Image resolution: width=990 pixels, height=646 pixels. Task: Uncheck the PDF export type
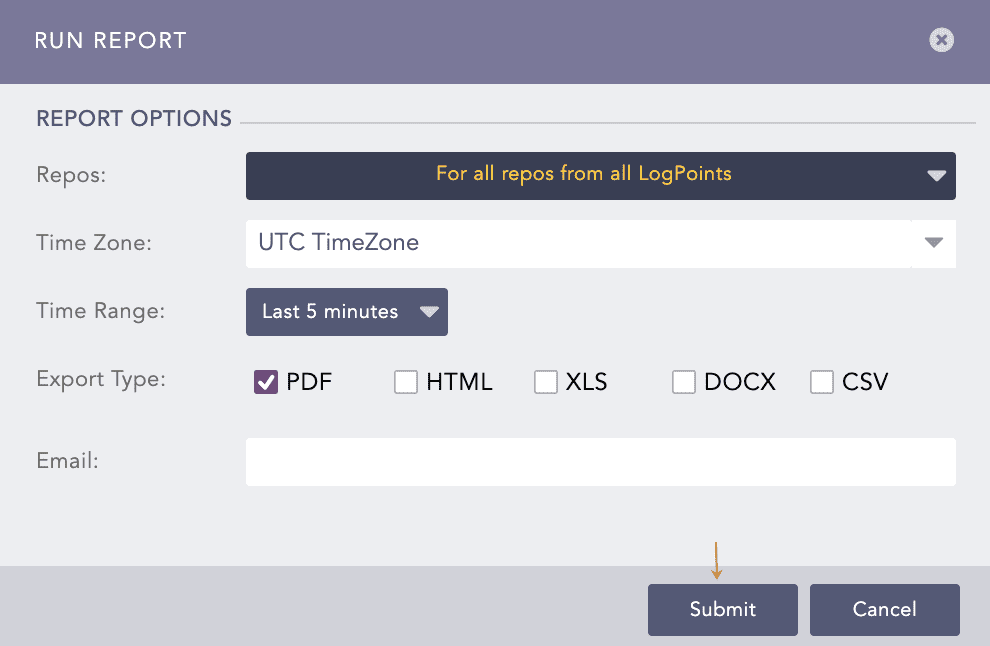[265, 381]
